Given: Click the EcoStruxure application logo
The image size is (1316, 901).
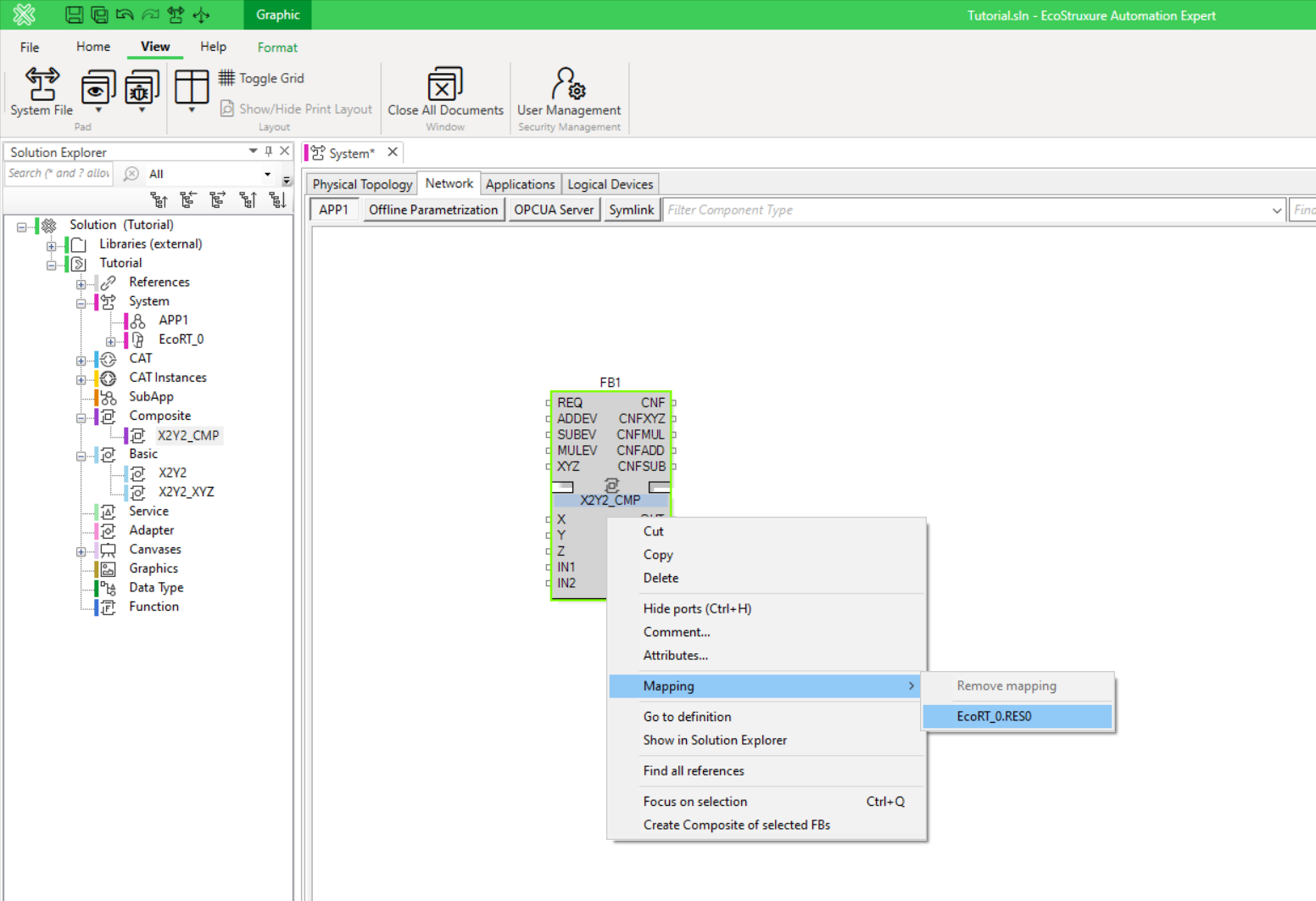Looking at the screenshot, I should click(25, 14).
